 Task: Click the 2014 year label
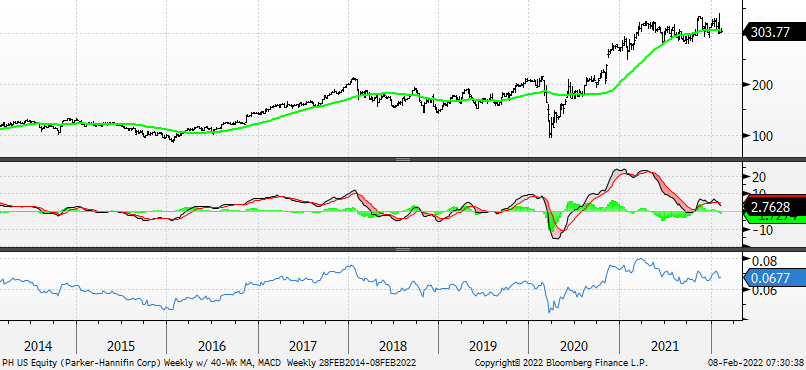click(x=38, y=346)
